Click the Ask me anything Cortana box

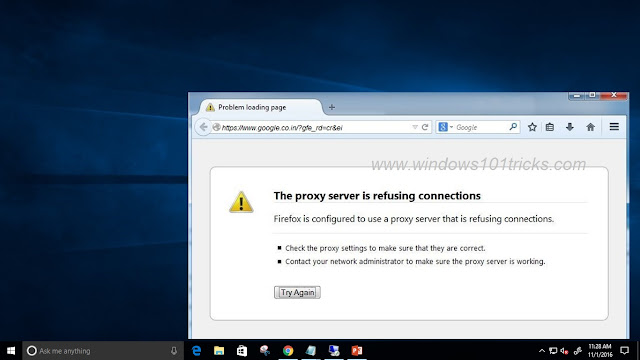pyautogui.click(x=103, y=351)
